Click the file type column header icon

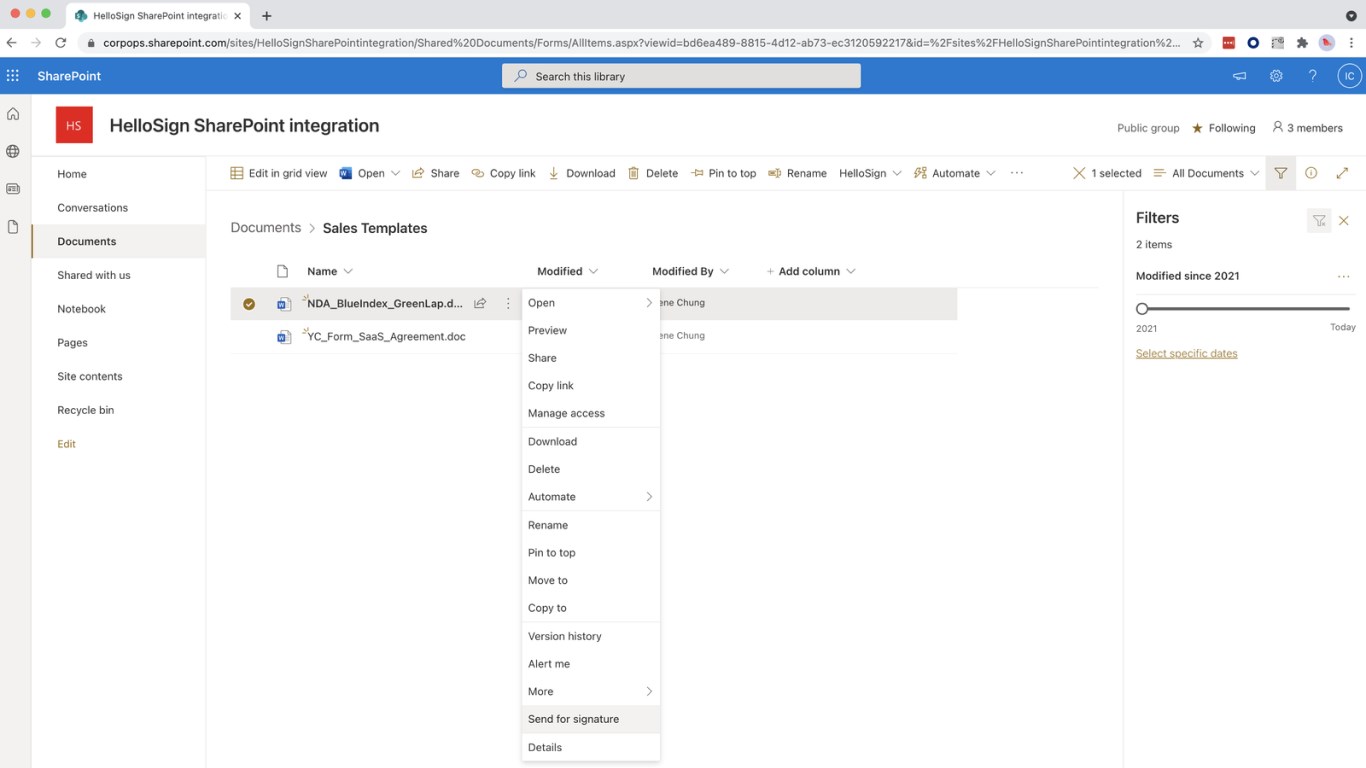282,271
